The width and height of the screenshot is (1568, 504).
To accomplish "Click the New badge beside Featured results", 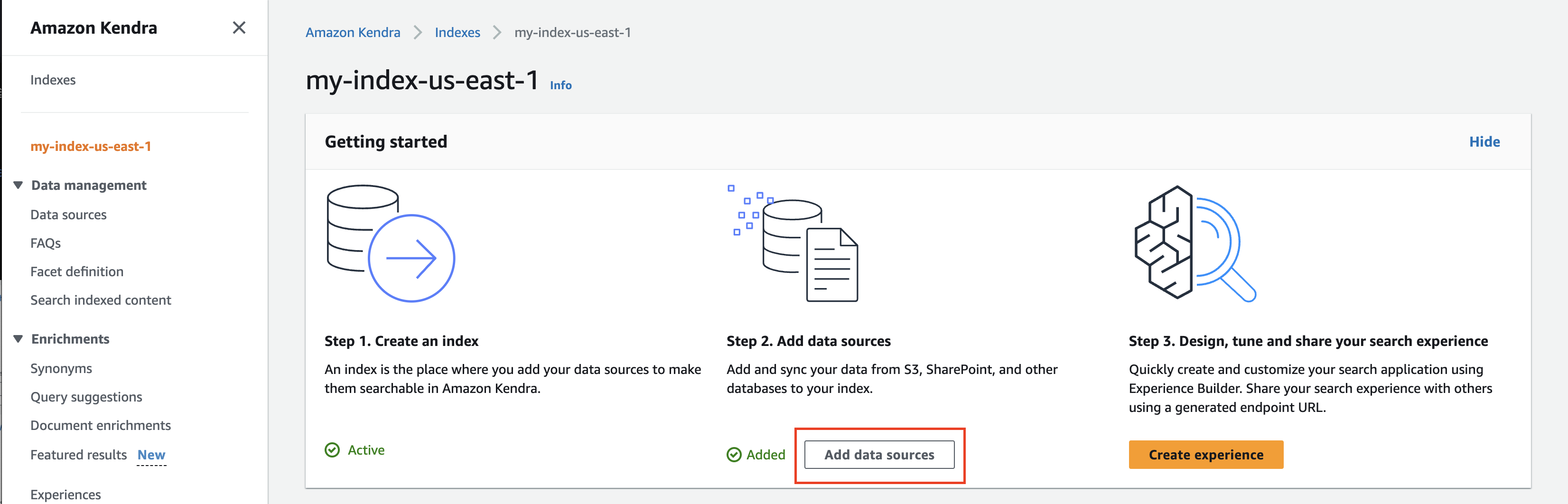I will (151, 455).
